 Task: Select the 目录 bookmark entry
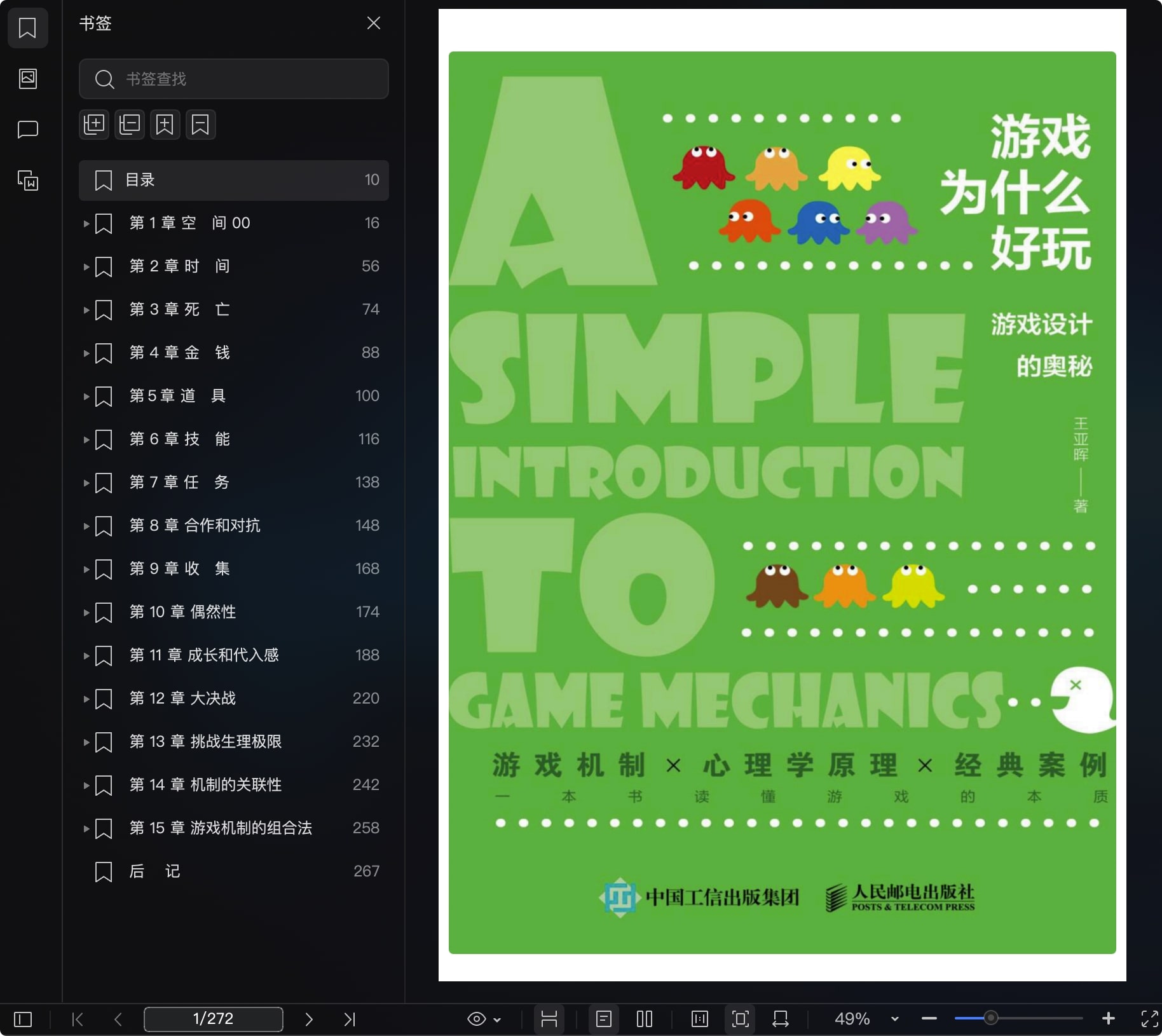pyautogui.click(x=234, y=181)
